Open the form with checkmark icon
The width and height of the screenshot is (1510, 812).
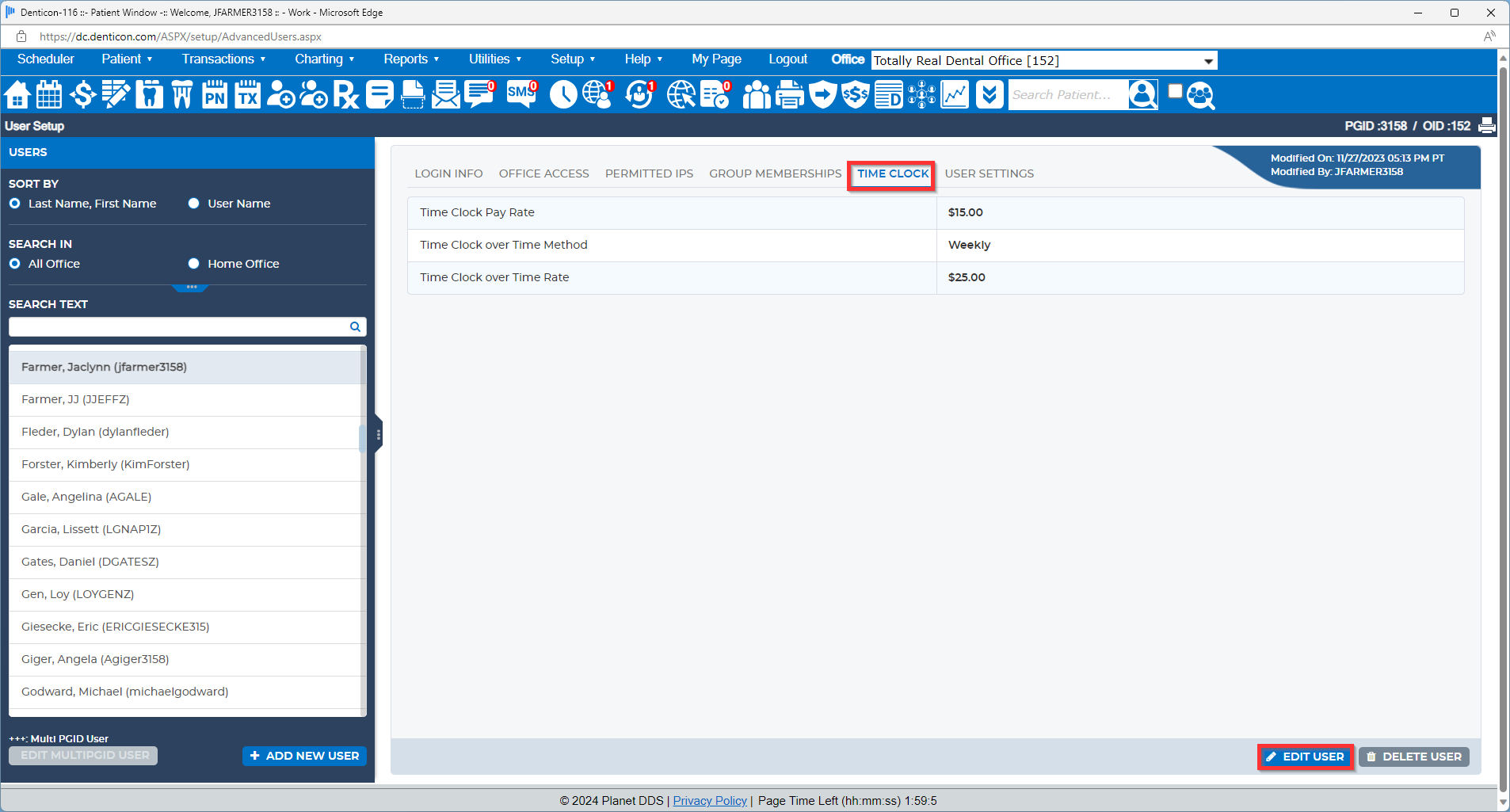[x=715, y=95]
